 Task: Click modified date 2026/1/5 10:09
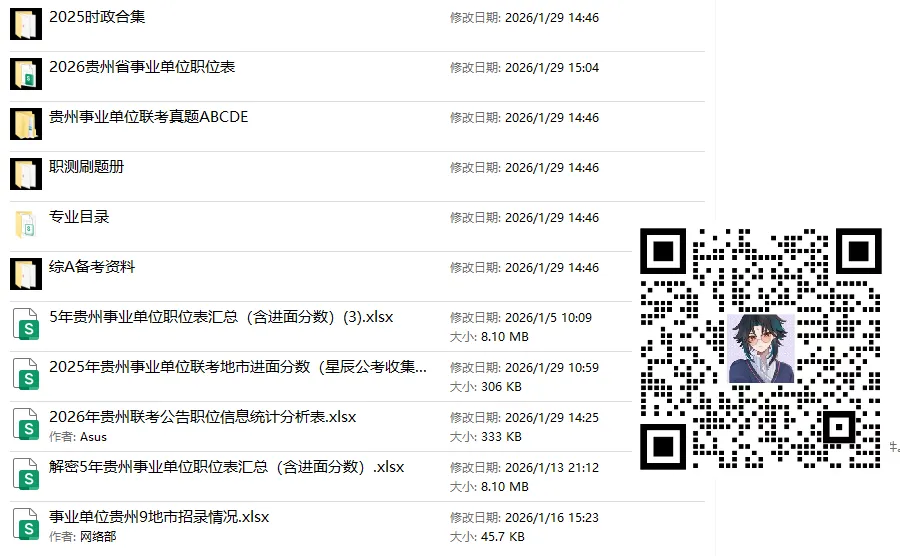(x=548, y=318)
